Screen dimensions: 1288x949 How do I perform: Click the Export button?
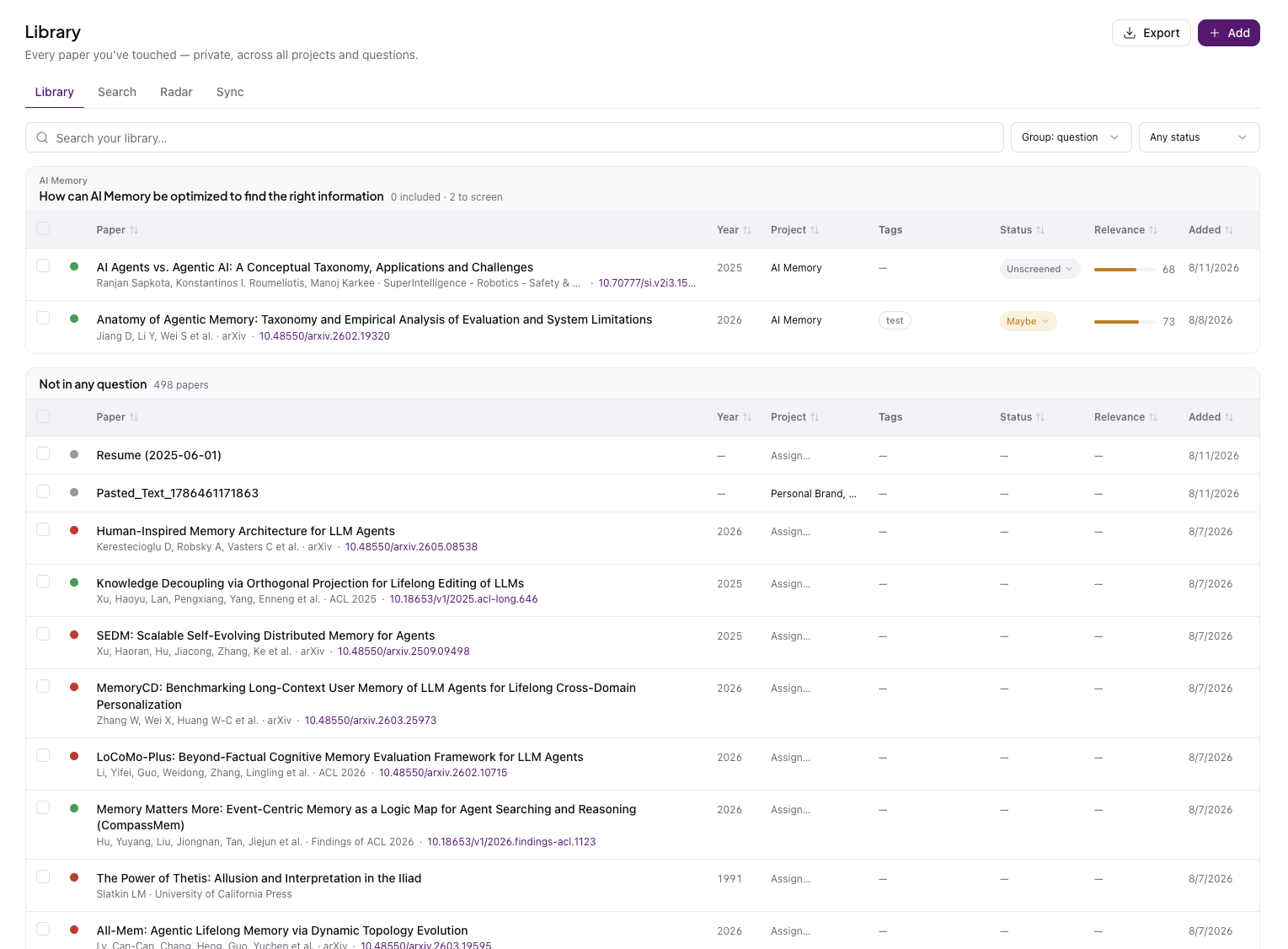tap(1151, 33)
